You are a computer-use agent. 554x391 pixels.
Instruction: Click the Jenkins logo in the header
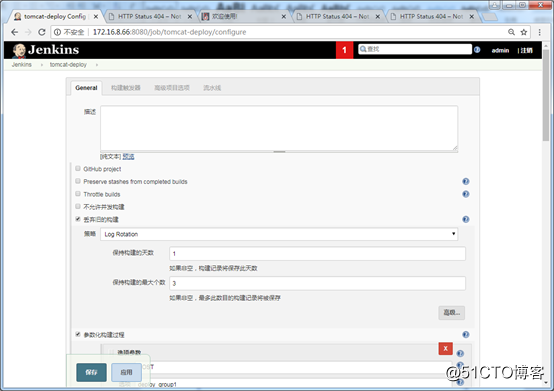point(46,50)
